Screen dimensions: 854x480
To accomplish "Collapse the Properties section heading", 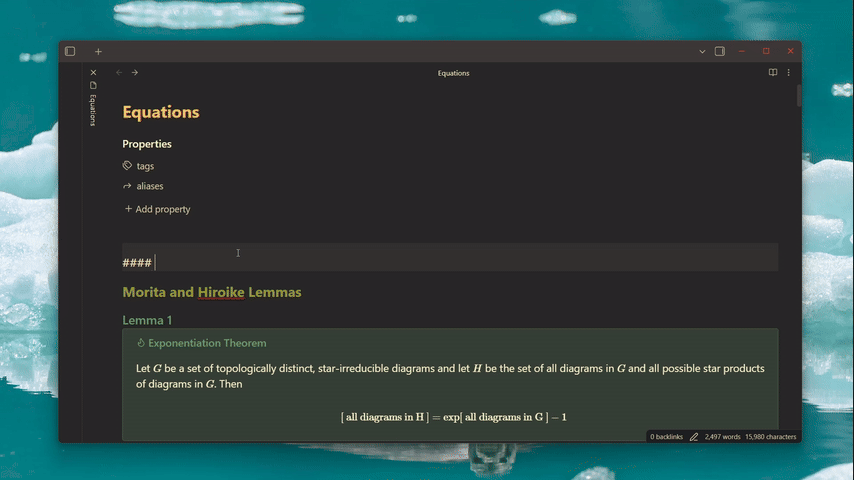I will tap(147, 144).
